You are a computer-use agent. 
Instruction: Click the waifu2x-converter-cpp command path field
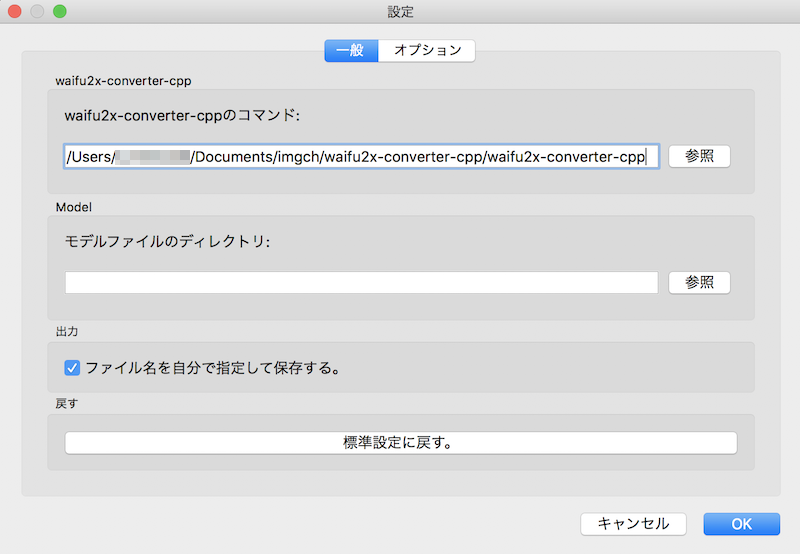pyautogui.click(x=361, y=157)
